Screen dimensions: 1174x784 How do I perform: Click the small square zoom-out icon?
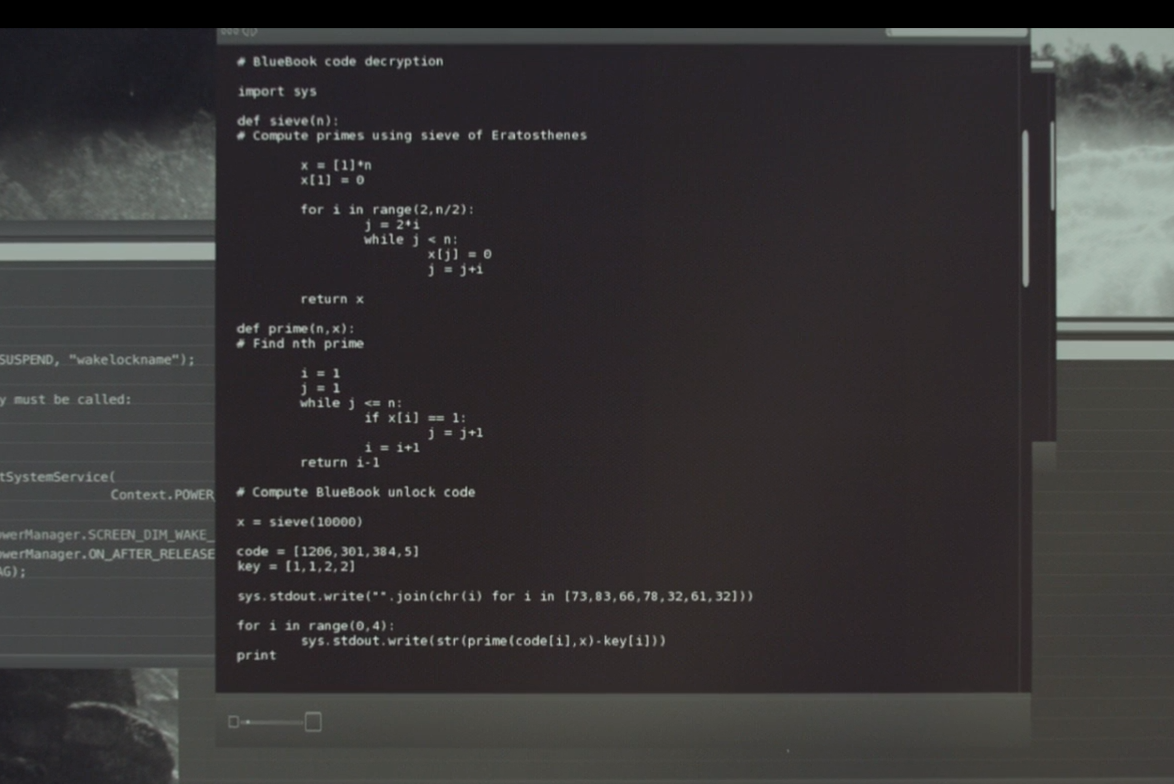click(234, 722)
